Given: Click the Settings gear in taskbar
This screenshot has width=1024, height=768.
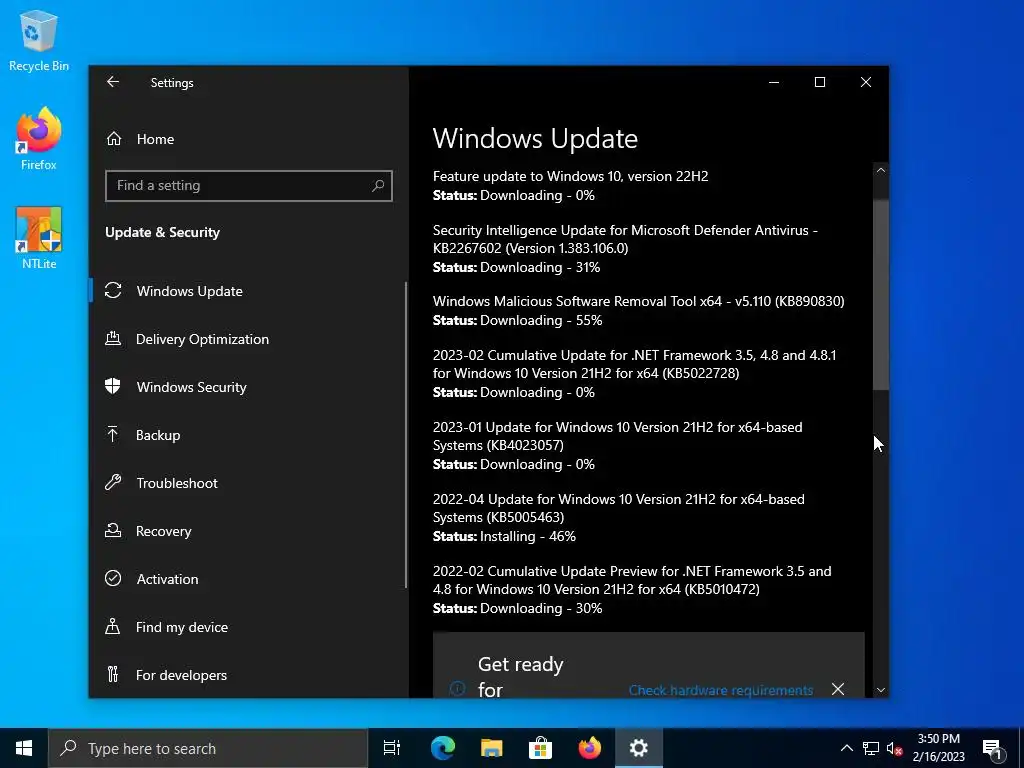Looking at the screenshot, I should (639, 748).
